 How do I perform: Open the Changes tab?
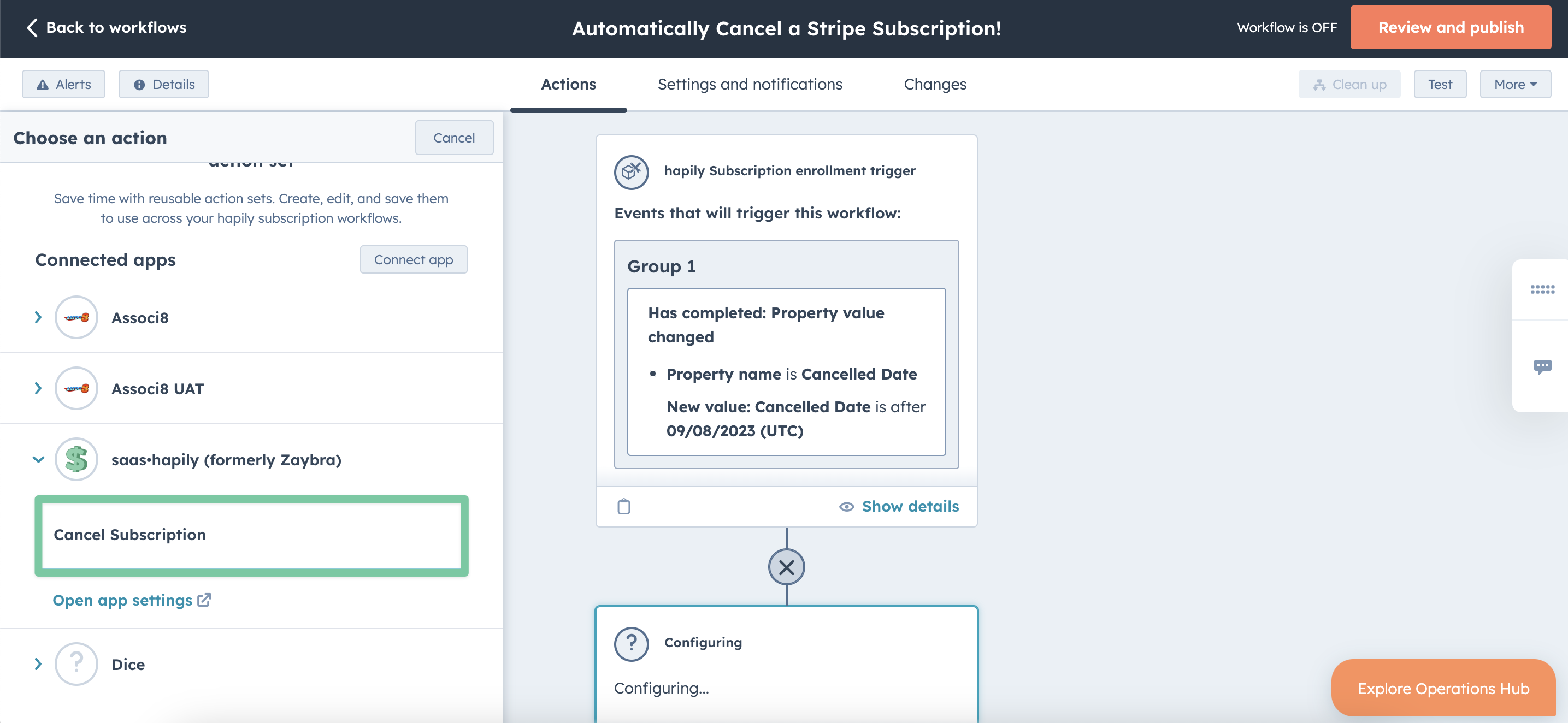(935, 85)
